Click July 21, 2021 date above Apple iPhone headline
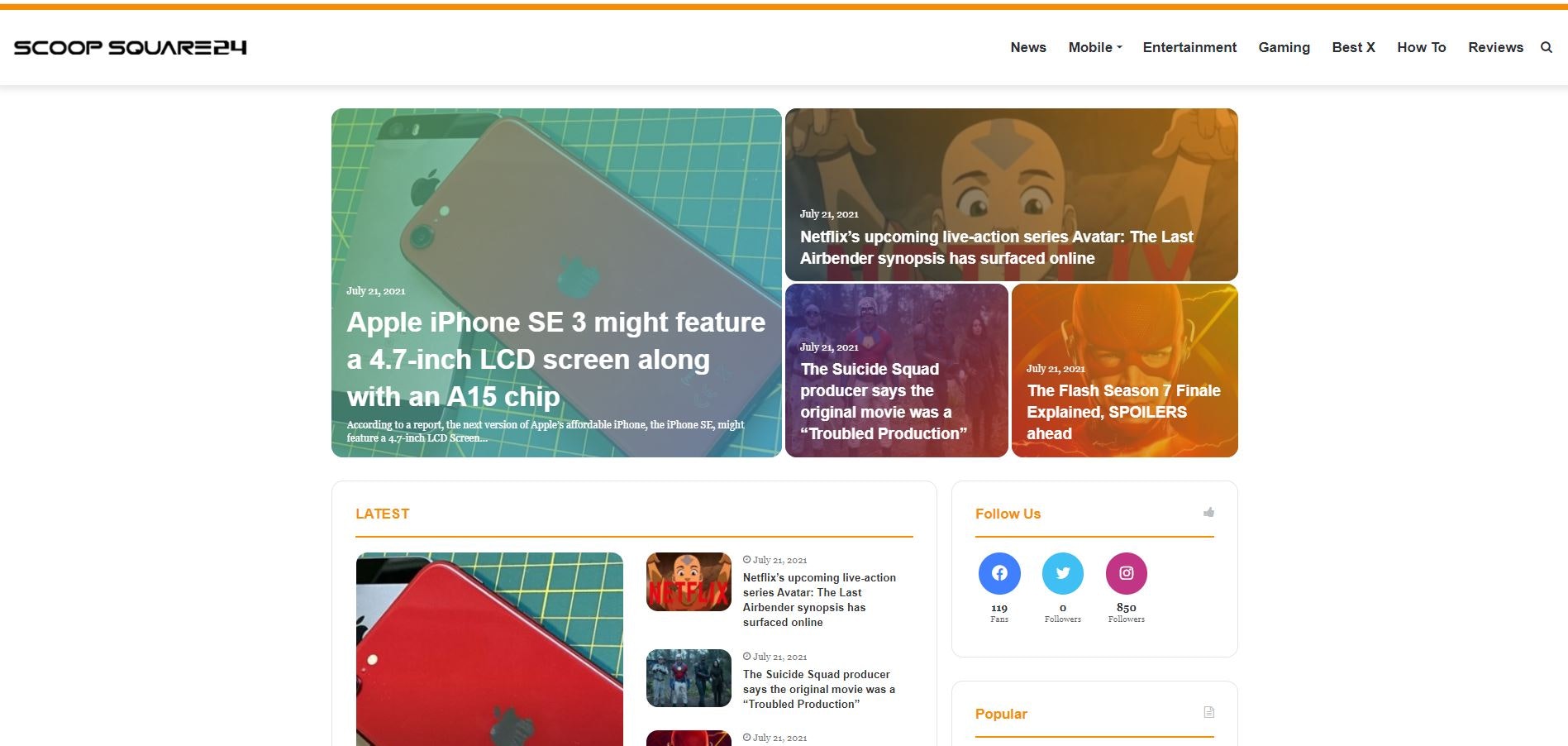 pos(375,291)
